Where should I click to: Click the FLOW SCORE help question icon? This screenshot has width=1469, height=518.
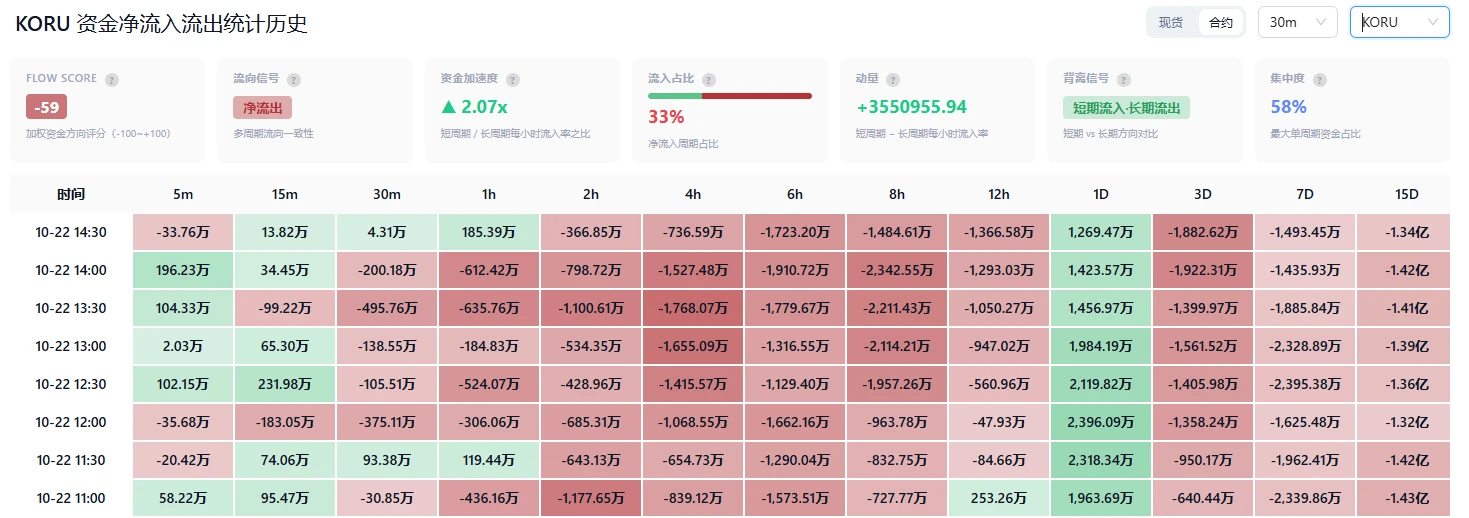[112, 79]
